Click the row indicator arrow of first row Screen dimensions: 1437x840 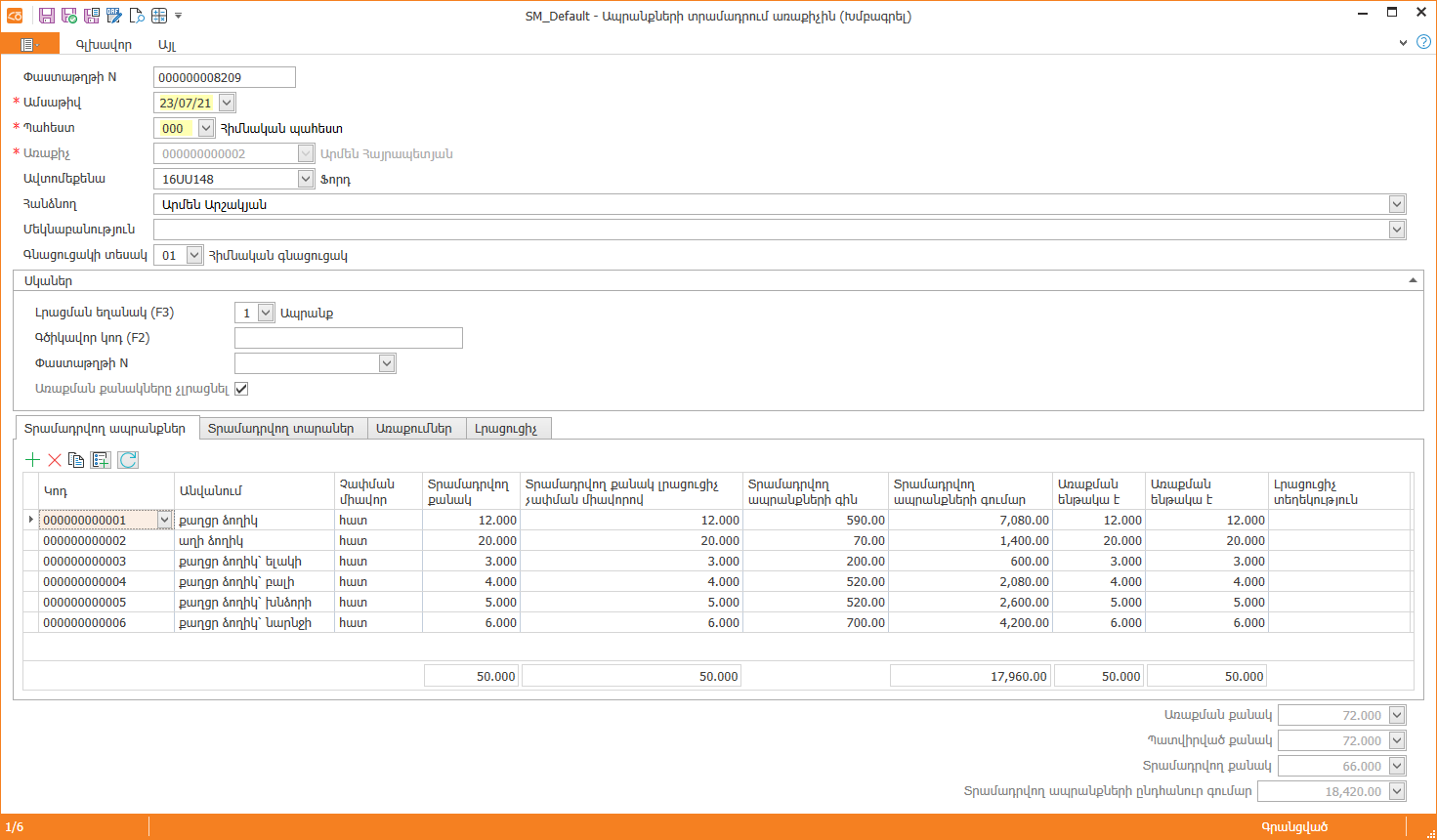pos(31,521)
